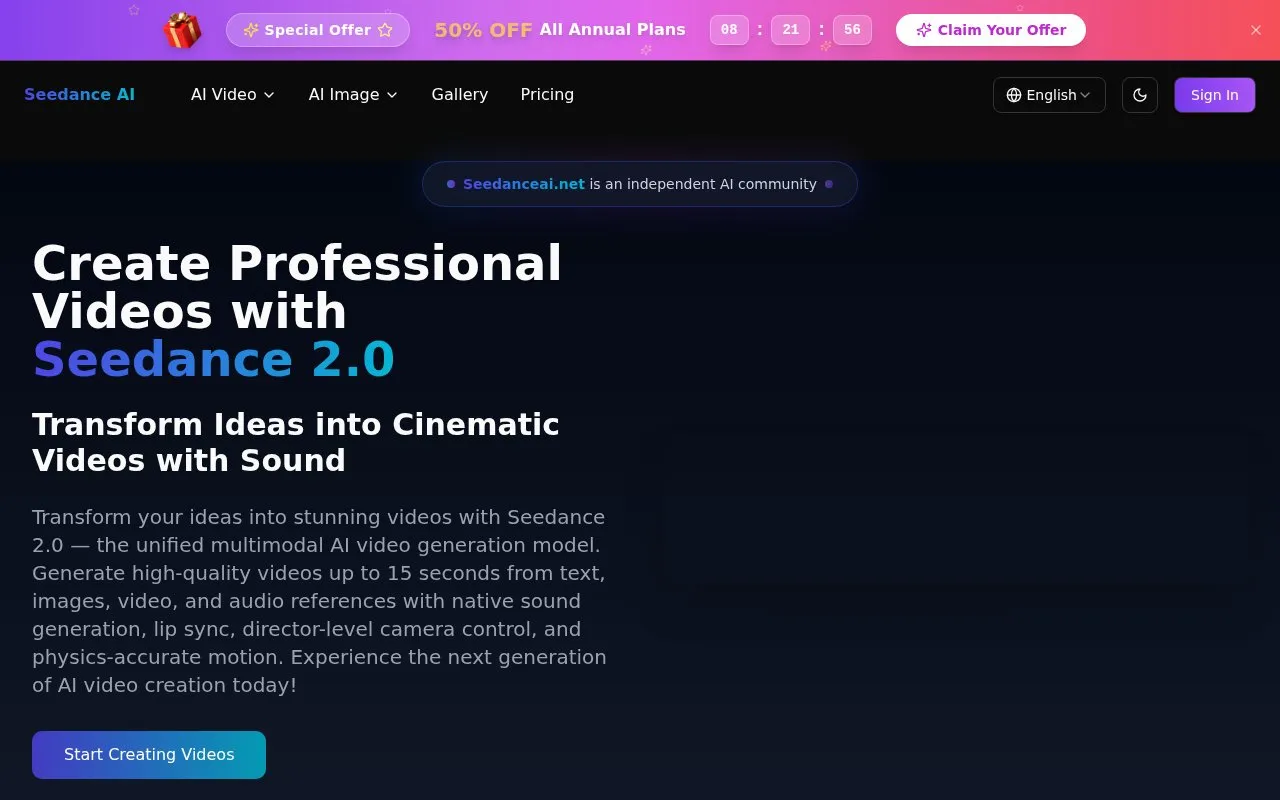Click the Seedance 2.0 gradient heading
1280x800 pixels.
tap(214, 360)
